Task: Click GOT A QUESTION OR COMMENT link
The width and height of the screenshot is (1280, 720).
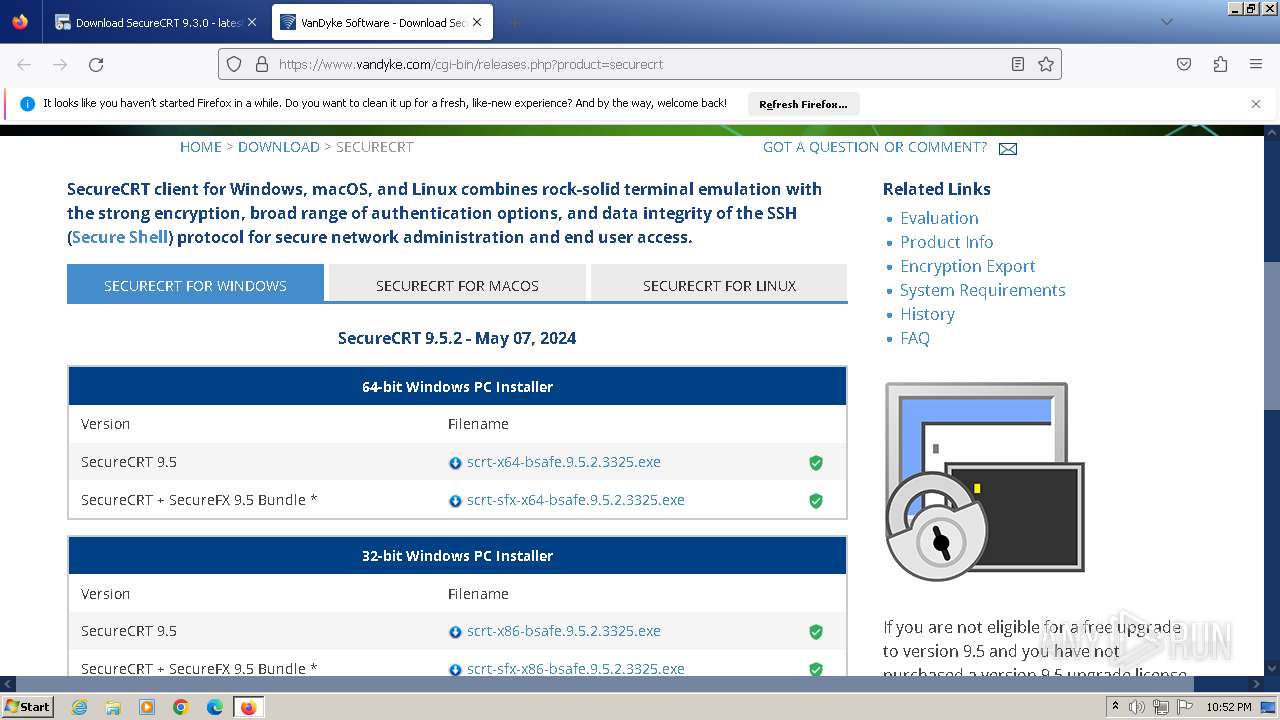Action: click(875, 147)
